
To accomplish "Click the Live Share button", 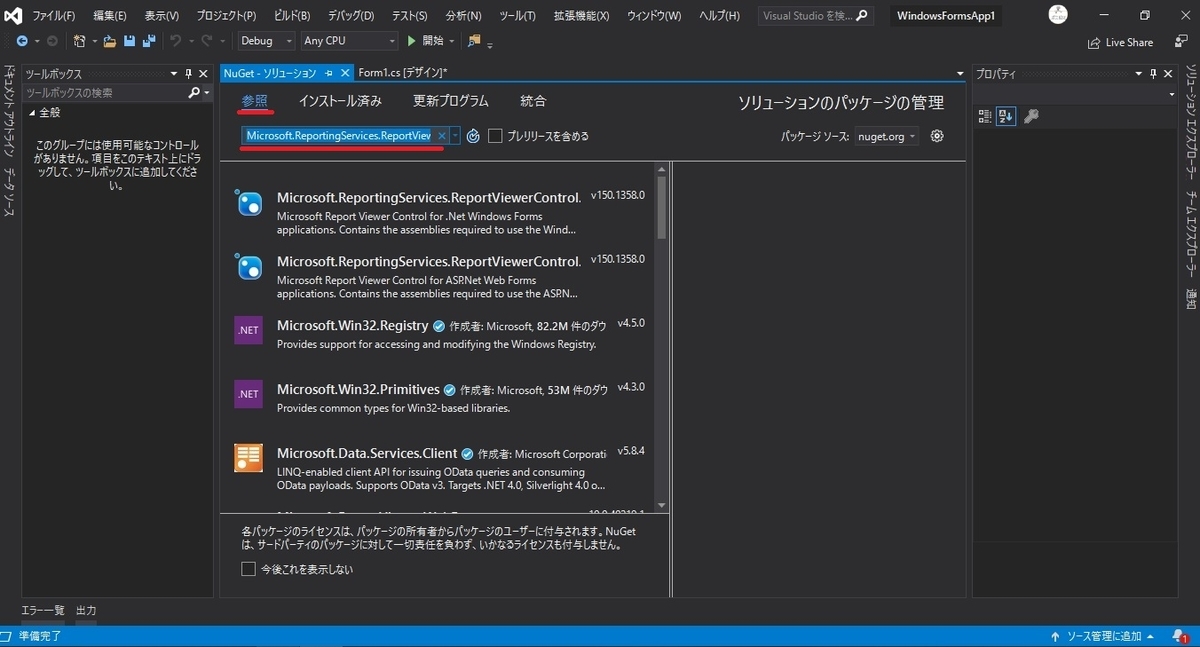I will (x=1120, y=42).
